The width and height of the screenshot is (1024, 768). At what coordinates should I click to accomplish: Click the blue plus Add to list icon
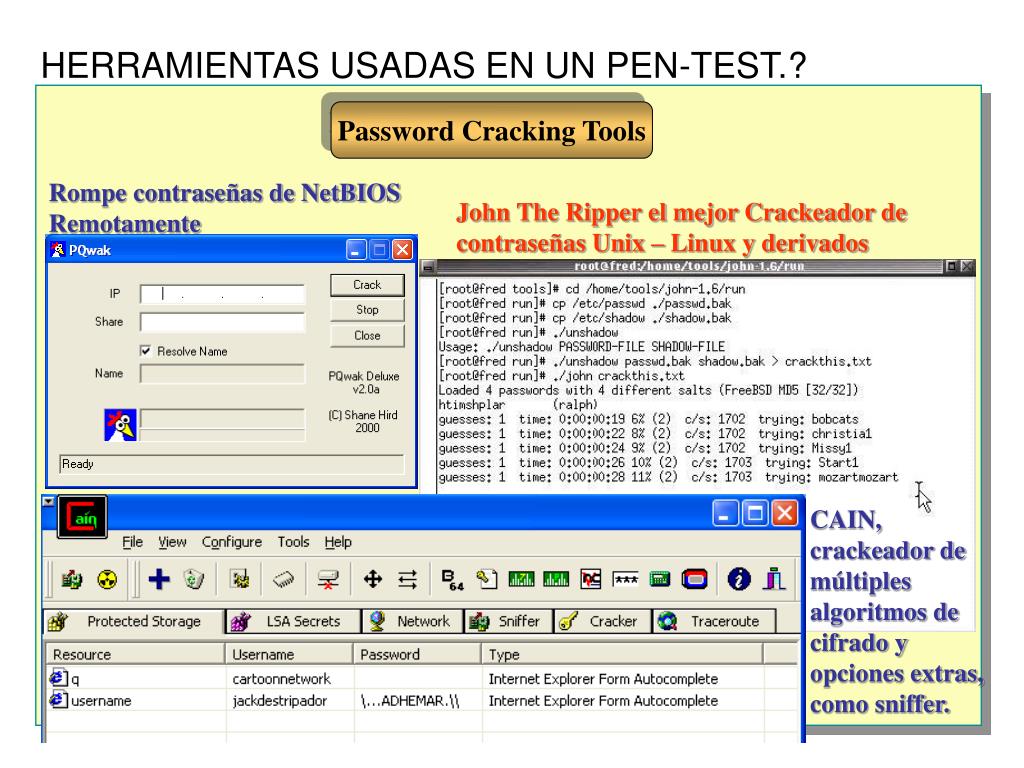159,579
